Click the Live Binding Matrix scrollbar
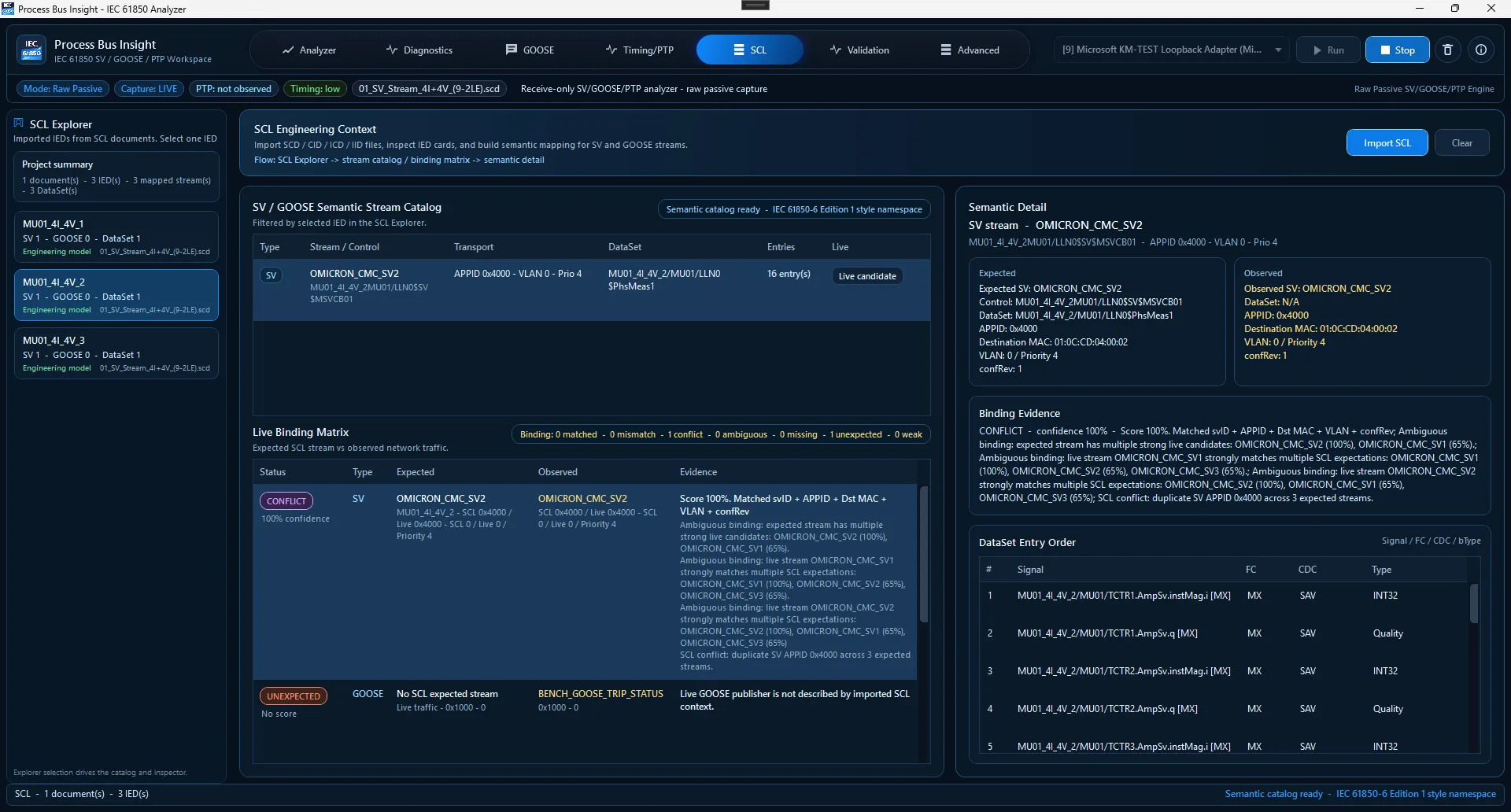The image size is (1511, 812). 924,555
